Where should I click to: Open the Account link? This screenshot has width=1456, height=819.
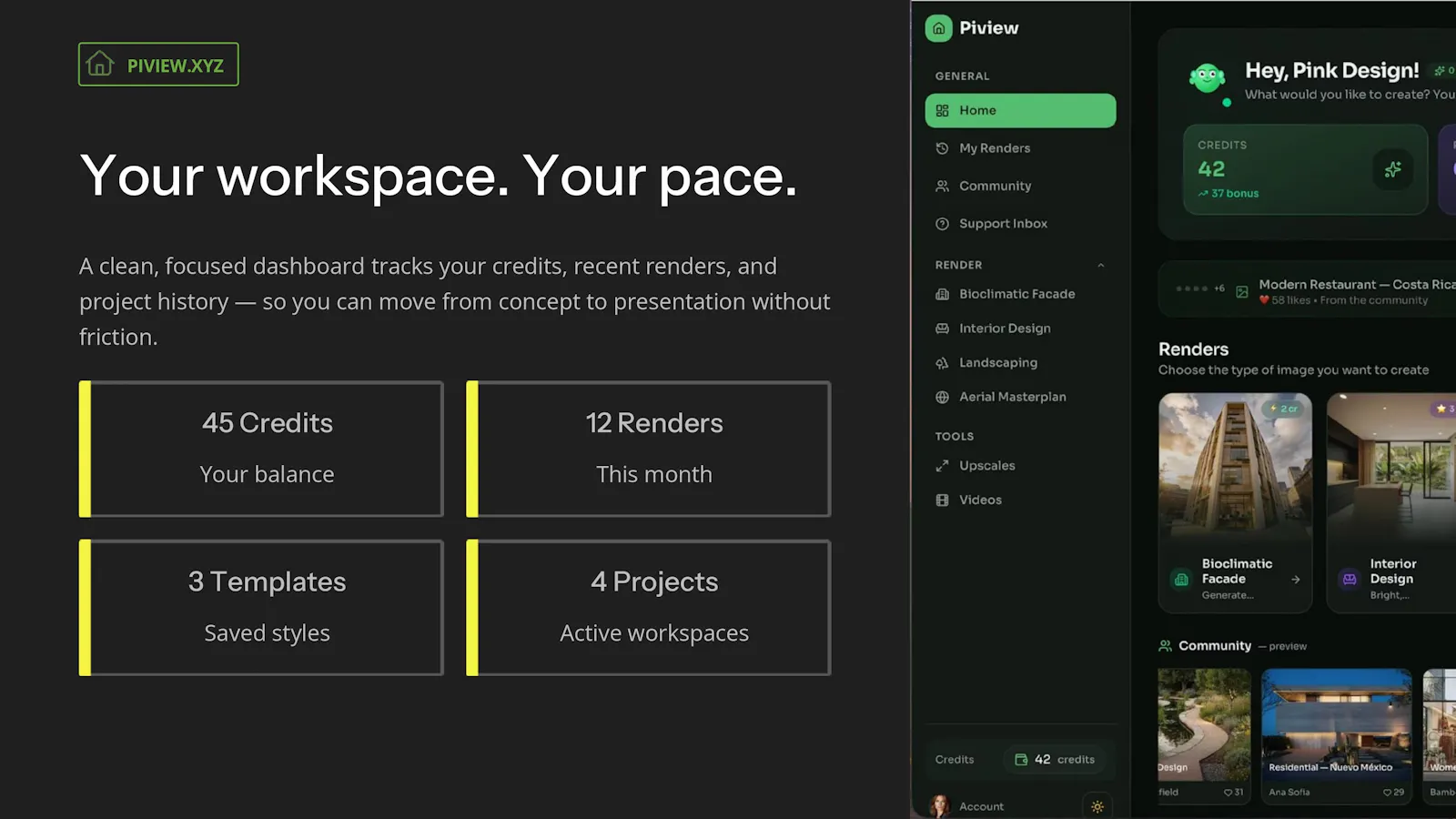pos(981,806)
